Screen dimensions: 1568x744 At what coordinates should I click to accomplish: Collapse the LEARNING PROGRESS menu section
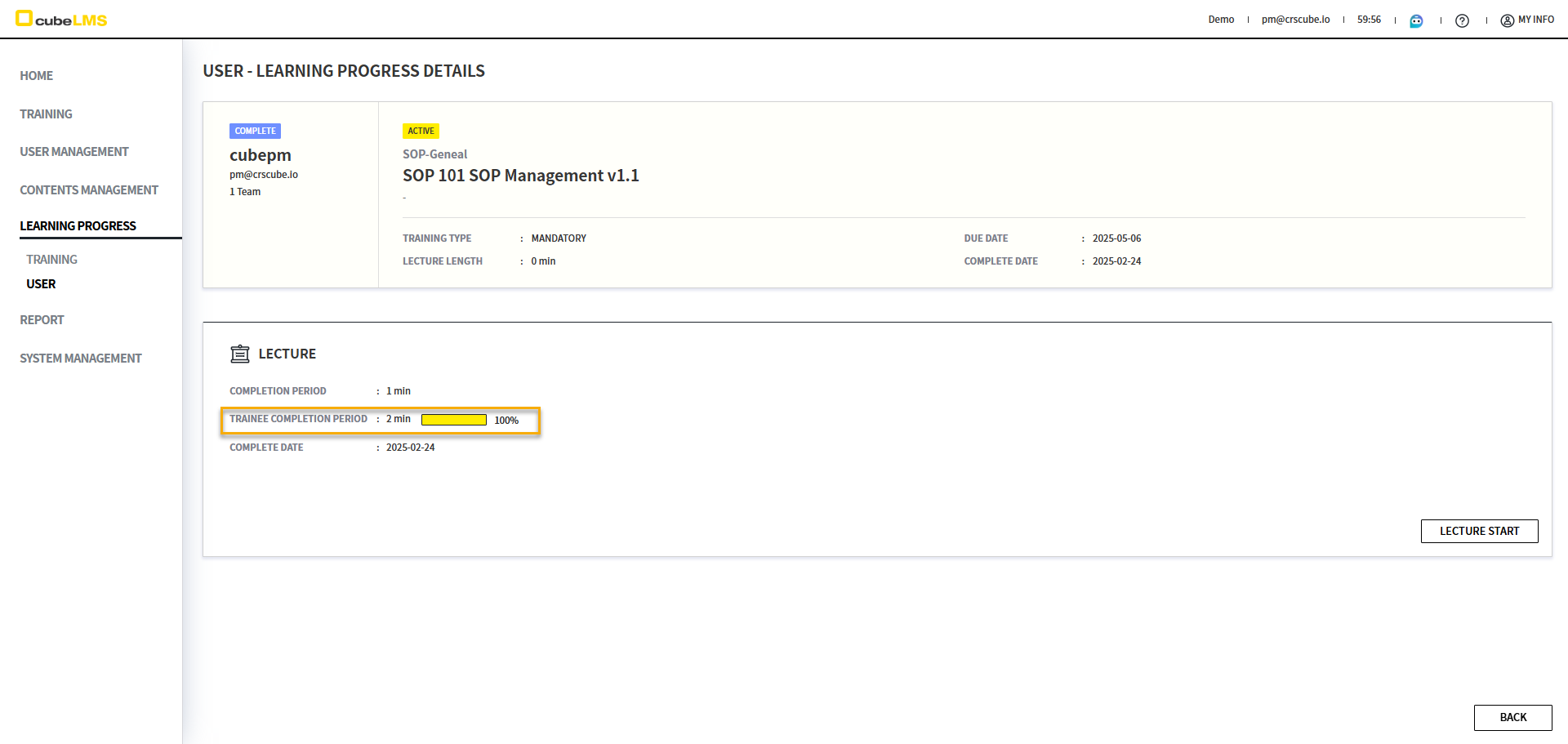(x=78, y=226)
